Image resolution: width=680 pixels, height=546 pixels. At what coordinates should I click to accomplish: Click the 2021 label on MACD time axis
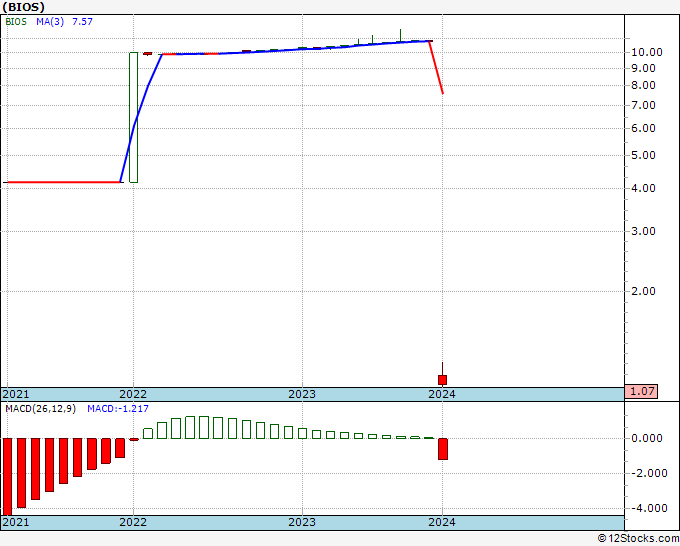pyautogui.click(x=16, y=522)
